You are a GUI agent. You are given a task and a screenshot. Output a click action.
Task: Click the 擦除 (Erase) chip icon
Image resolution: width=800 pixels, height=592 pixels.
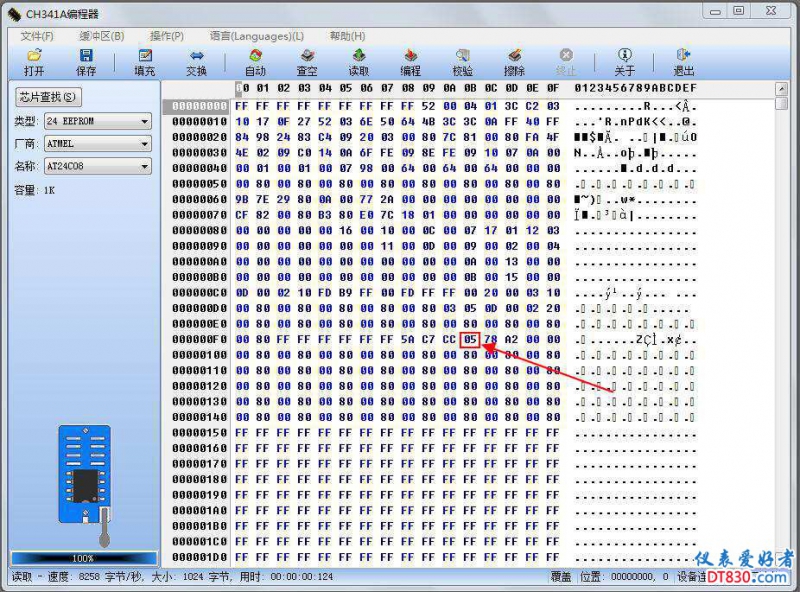pyautogui.click(x=515, y=62)
